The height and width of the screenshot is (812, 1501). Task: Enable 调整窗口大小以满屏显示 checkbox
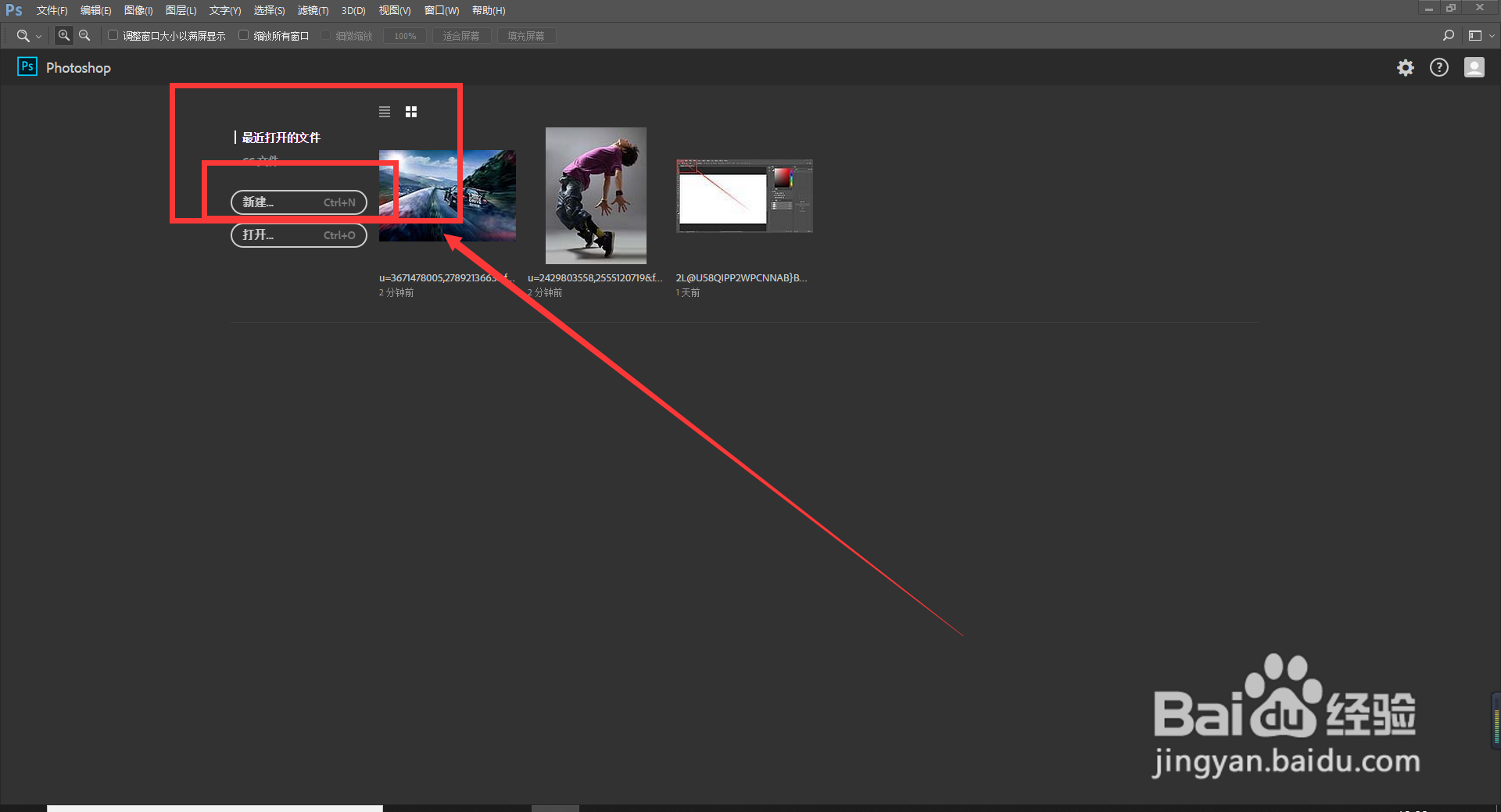(113, 35)
